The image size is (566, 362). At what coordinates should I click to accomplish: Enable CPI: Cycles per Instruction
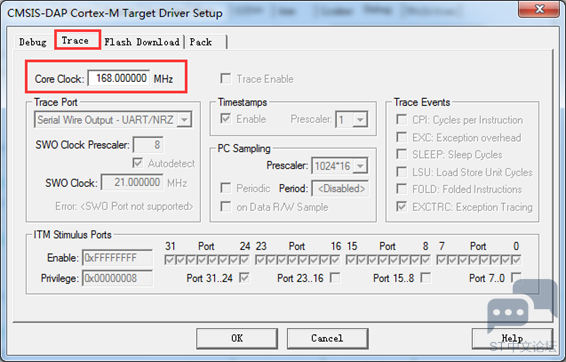pyautogui.click(x=402, y=119)
